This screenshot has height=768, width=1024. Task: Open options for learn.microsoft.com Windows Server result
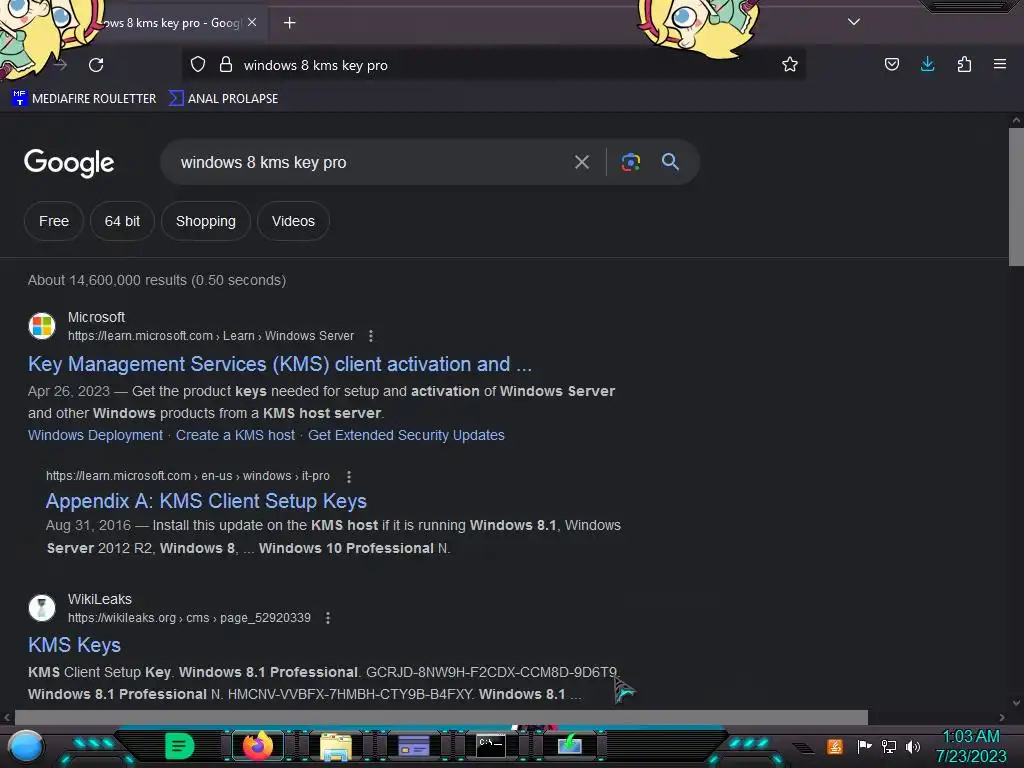[x=371, y=336]
